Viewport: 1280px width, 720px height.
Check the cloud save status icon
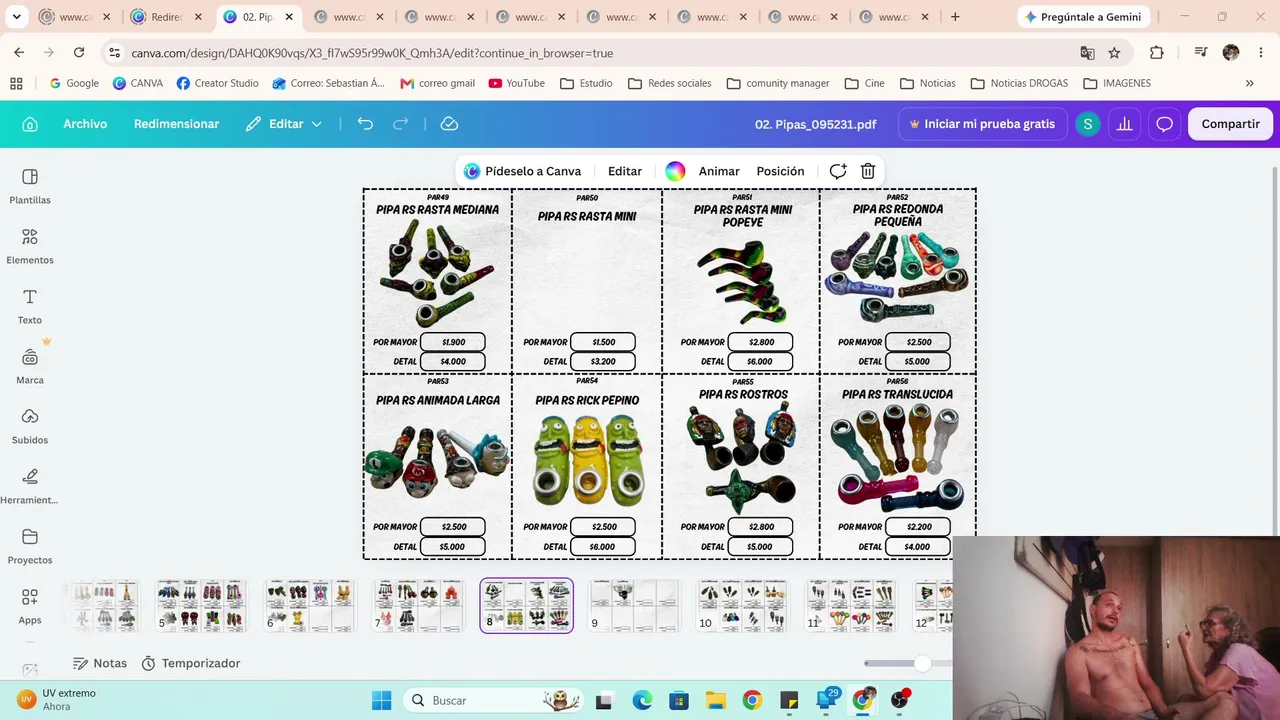click(x=450, y=124)
